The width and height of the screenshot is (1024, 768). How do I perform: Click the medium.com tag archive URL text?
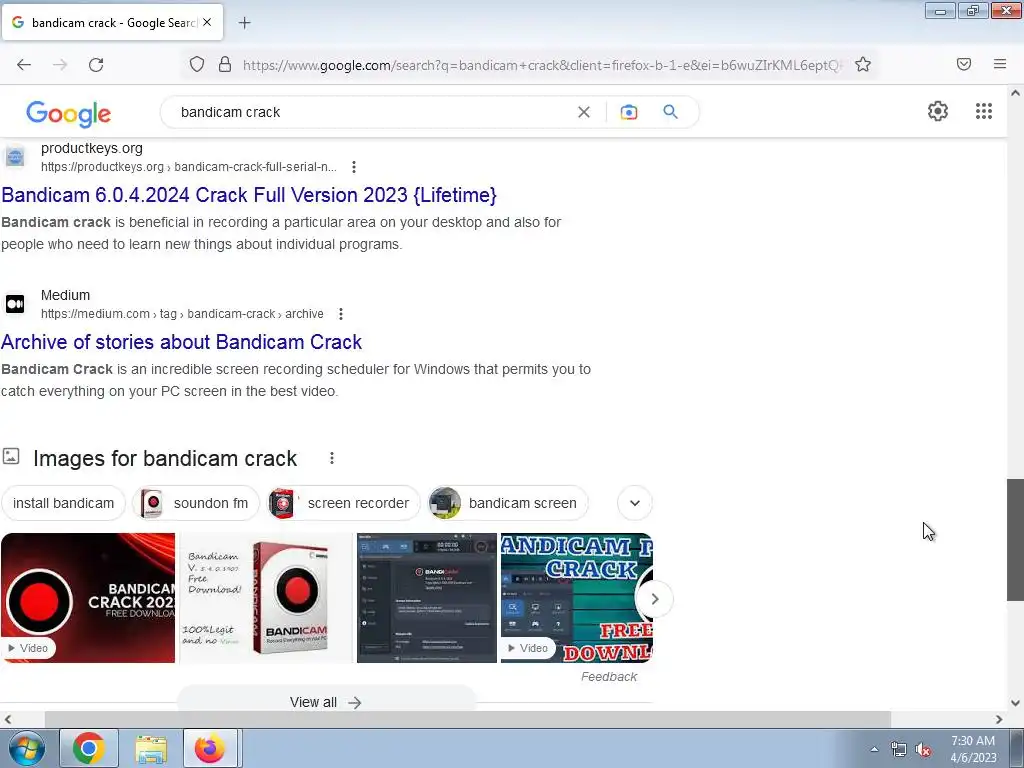pos(182,314)
